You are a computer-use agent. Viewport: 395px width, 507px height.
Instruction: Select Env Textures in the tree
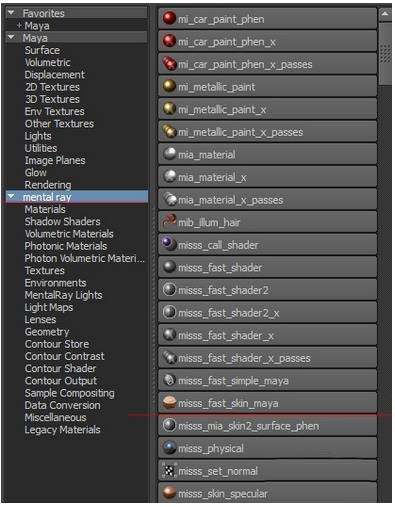[54, 112]
